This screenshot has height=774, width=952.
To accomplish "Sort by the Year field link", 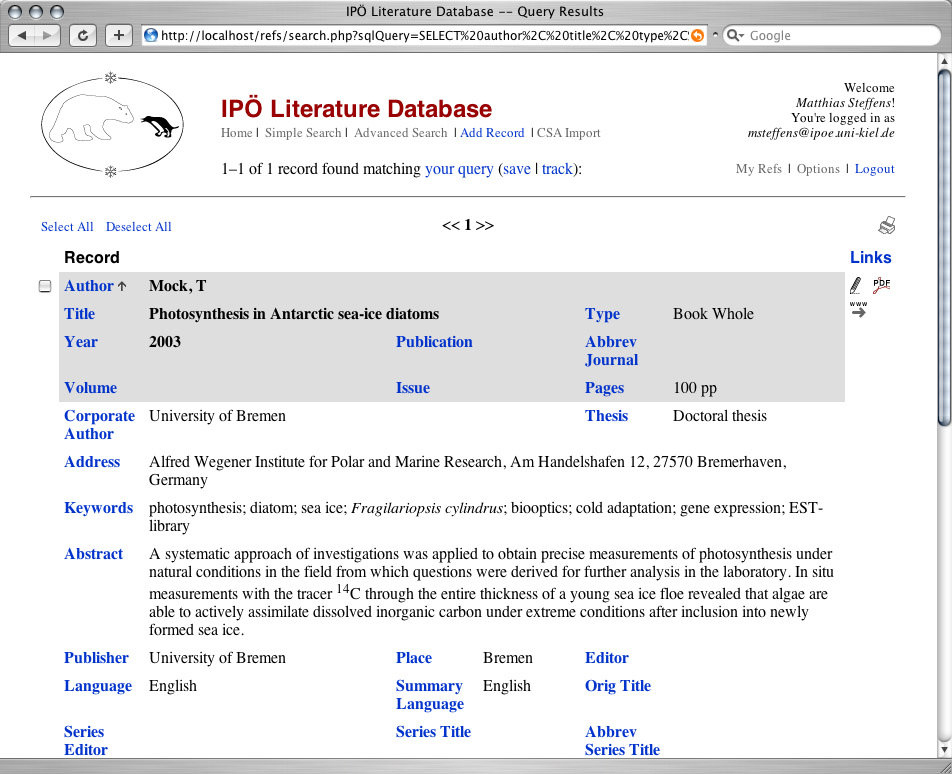I will pyautogui.click(x=81, y=342).
